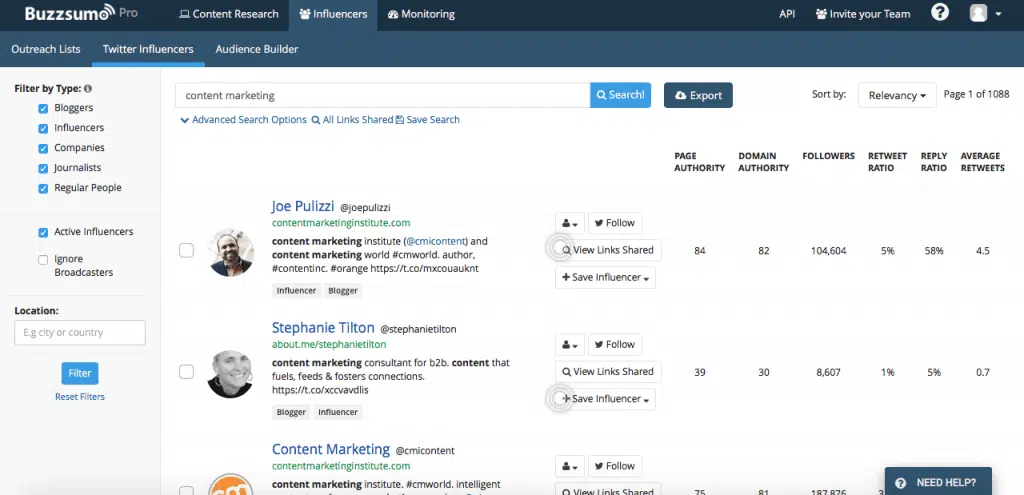
Task: Click the Filter by Type info icon
Action: coord(88,89)
